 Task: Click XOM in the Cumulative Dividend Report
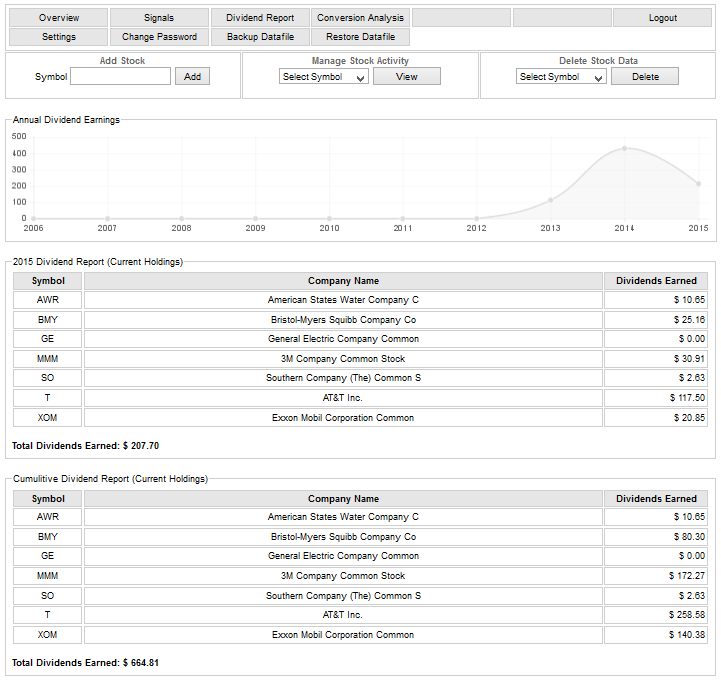[48, 634]
